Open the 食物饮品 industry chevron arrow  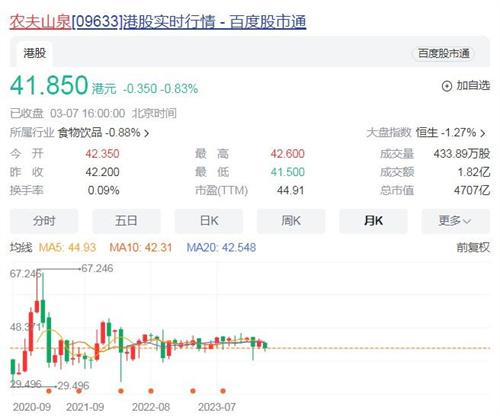click(146, 133)
